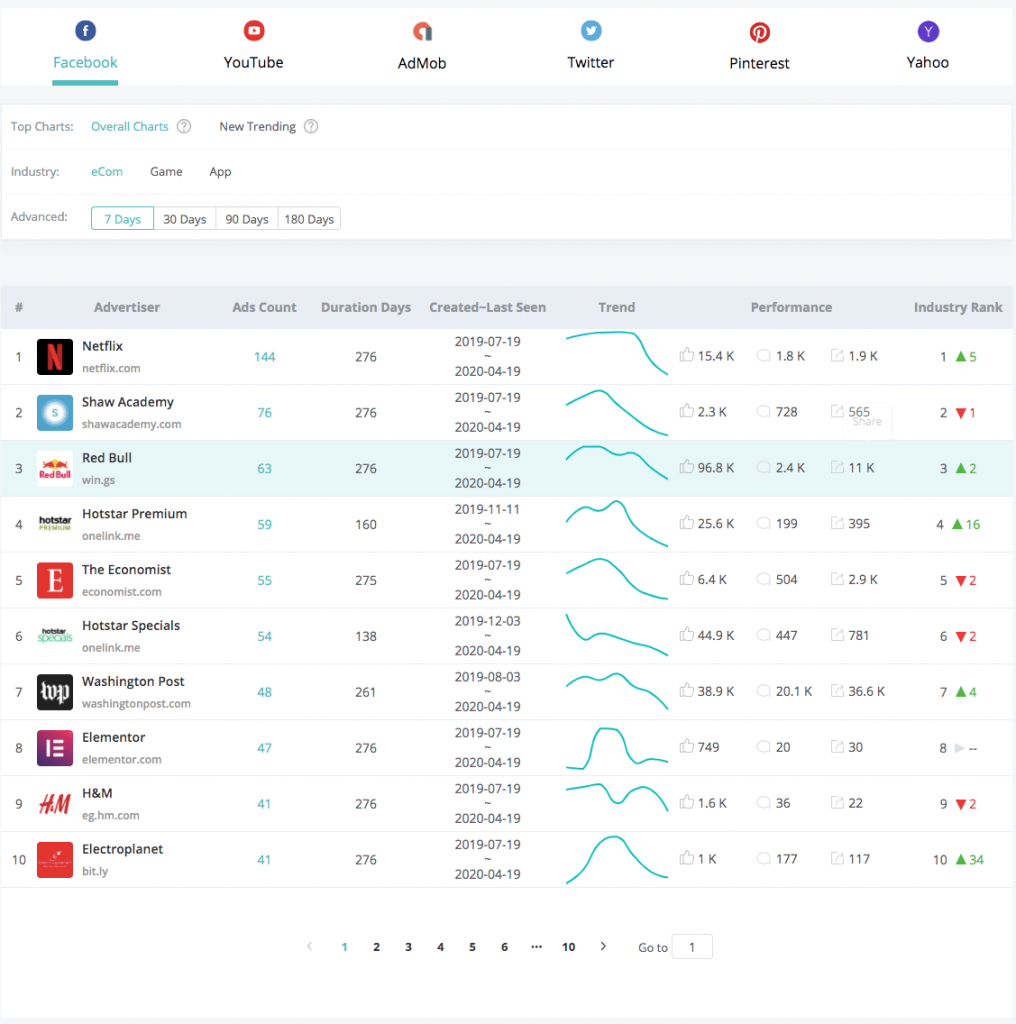Open help icon next to New Trending

click(311, 127)
